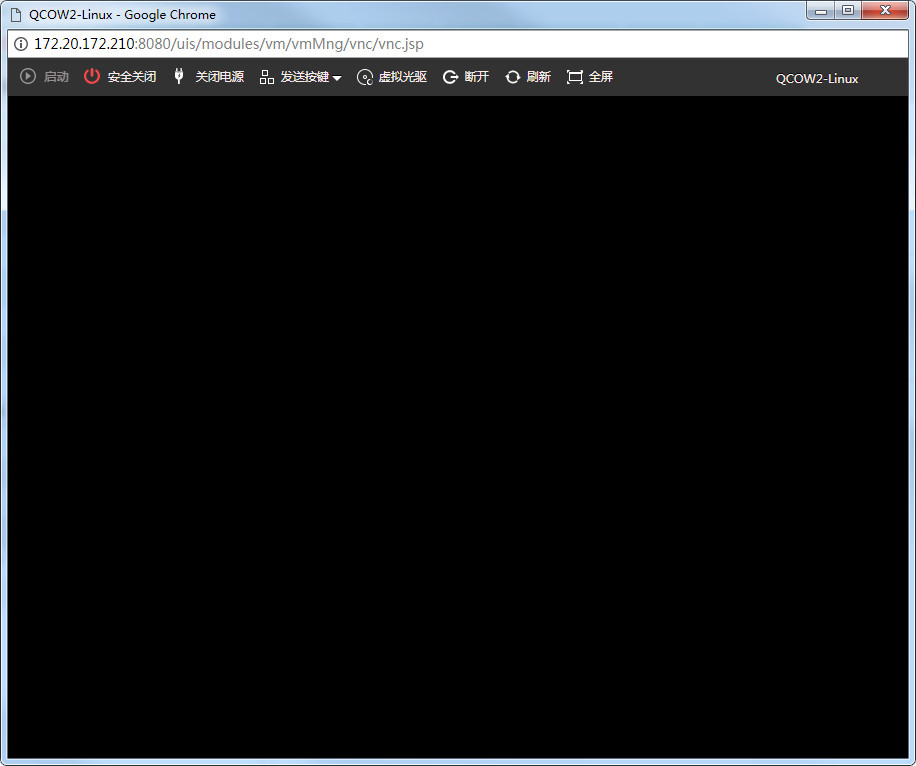
Task: Click the red power icon for safe shutdown
Action: tap(92, 77)
